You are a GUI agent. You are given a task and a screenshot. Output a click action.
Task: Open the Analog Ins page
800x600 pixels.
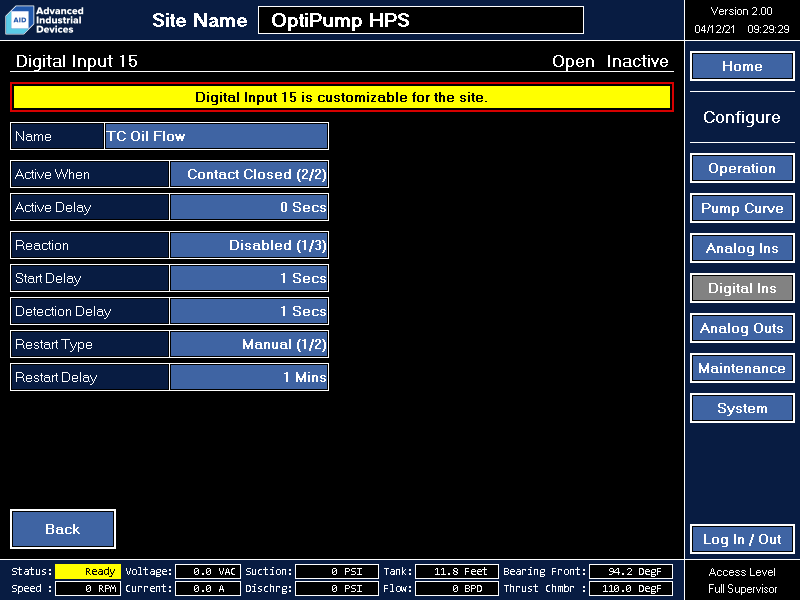742,248
